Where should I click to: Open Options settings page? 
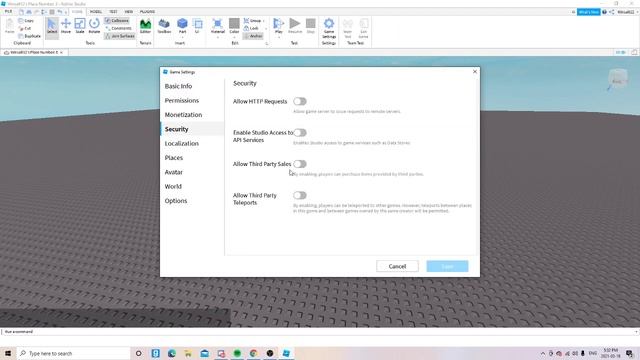pyautogui.click(x=176, y=200)
